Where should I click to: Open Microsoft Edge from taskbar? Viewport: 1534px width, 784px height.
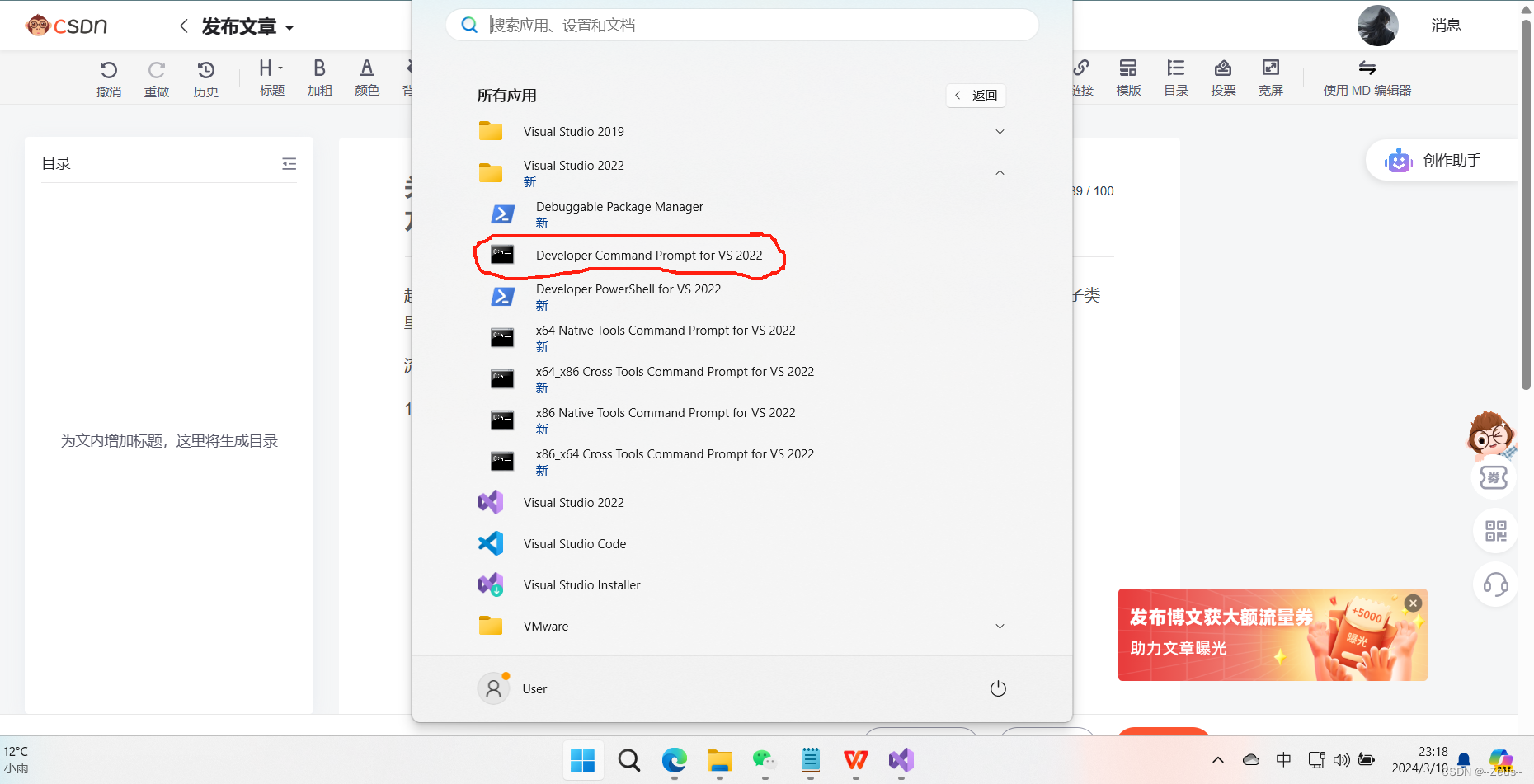point(675,760)
